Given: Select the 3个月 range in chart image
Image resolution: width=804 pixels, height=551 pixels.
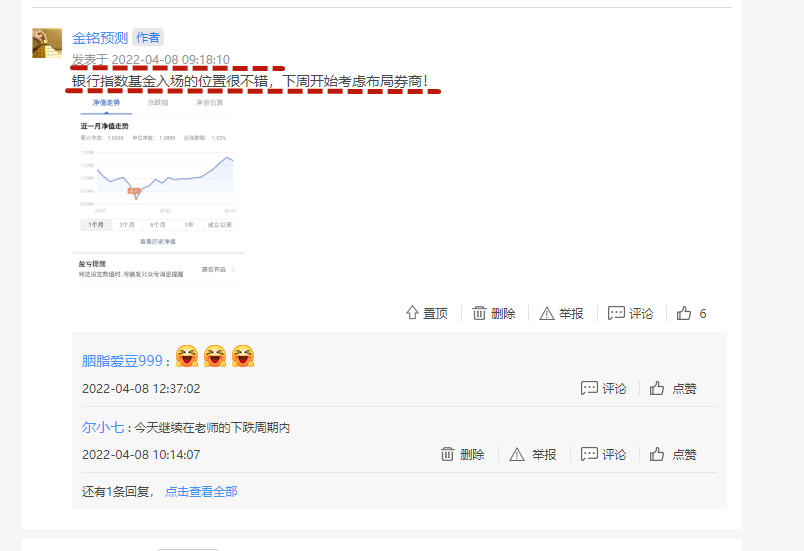Looking at the screenshot, I should pos(127,225).
